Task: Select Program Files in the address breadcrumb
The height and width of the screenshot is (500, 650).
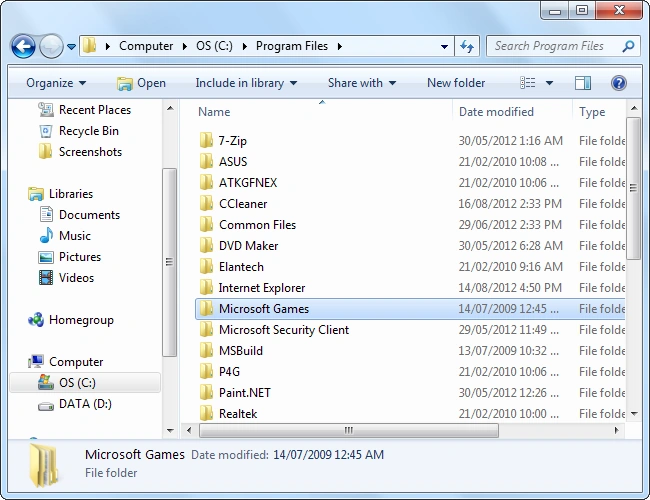Action: (292, 46)
